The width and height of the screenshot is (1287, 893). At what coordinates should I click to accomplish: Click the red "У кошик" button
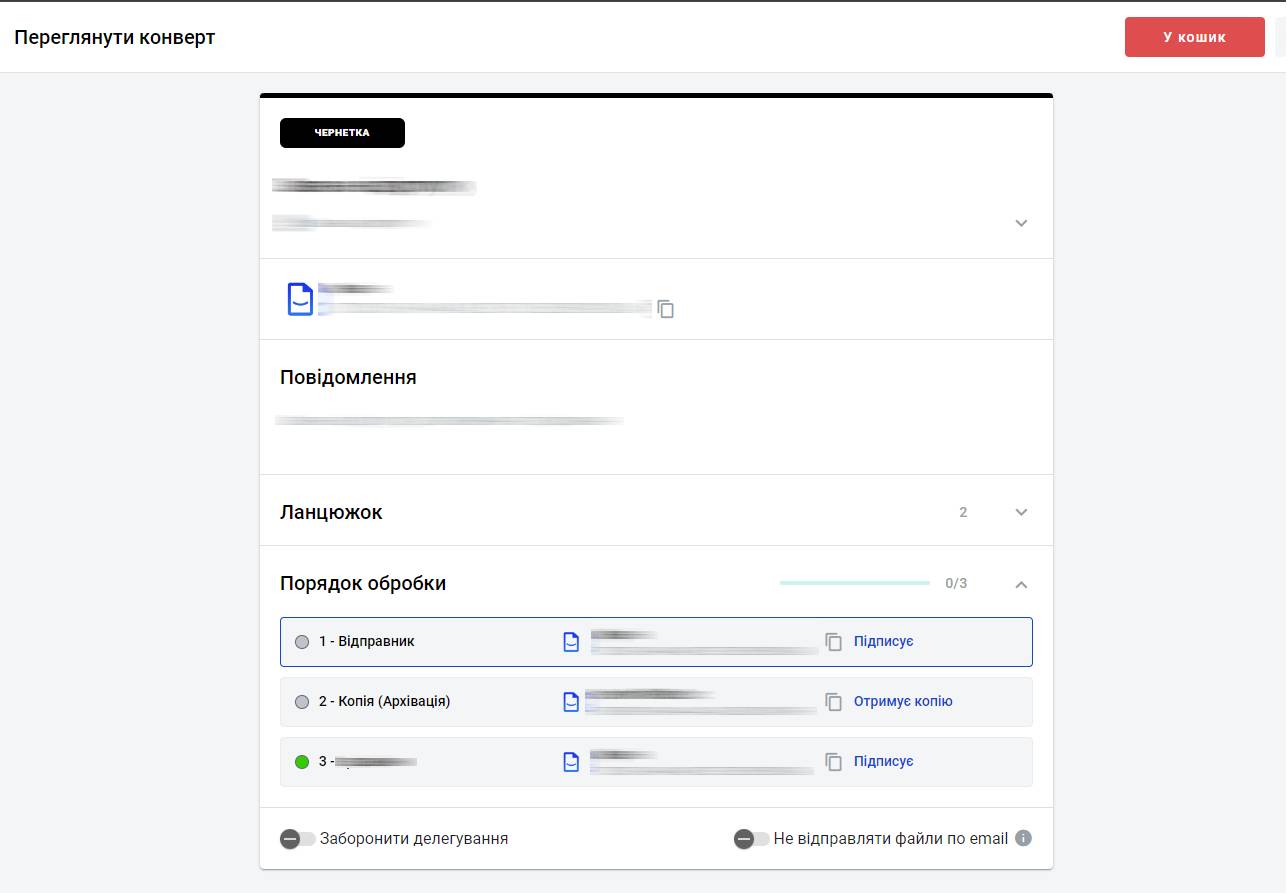pyautogui.click(x=1194, y=37)
